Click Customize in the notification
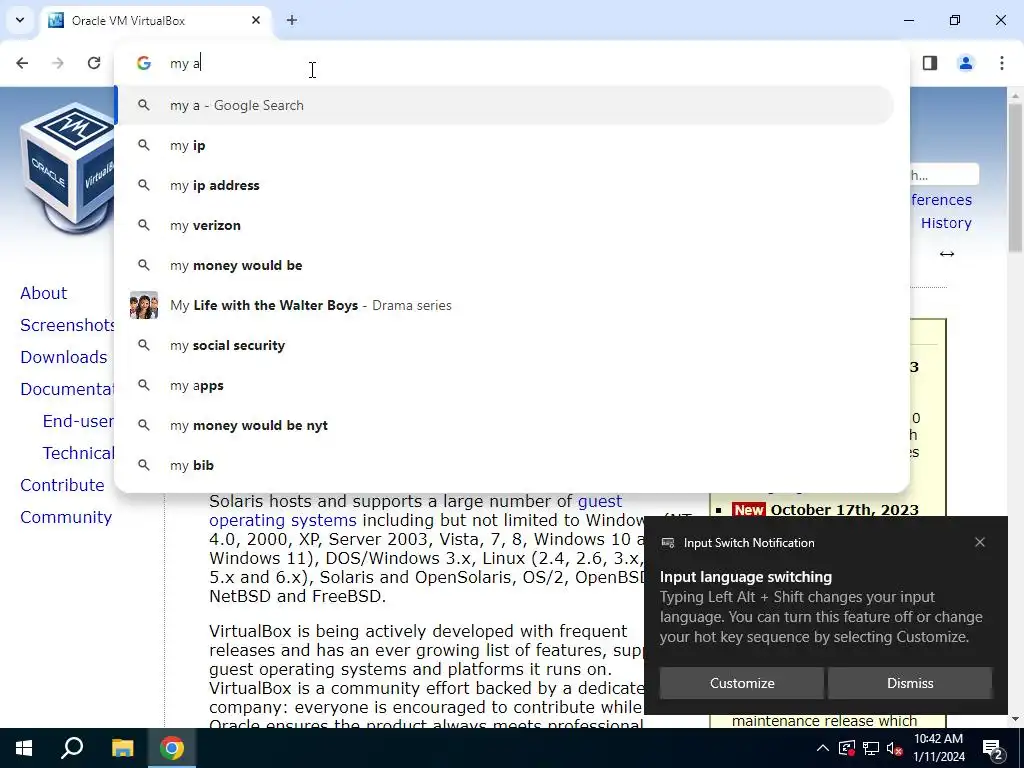1024x768 pixels. pos(742,683)
